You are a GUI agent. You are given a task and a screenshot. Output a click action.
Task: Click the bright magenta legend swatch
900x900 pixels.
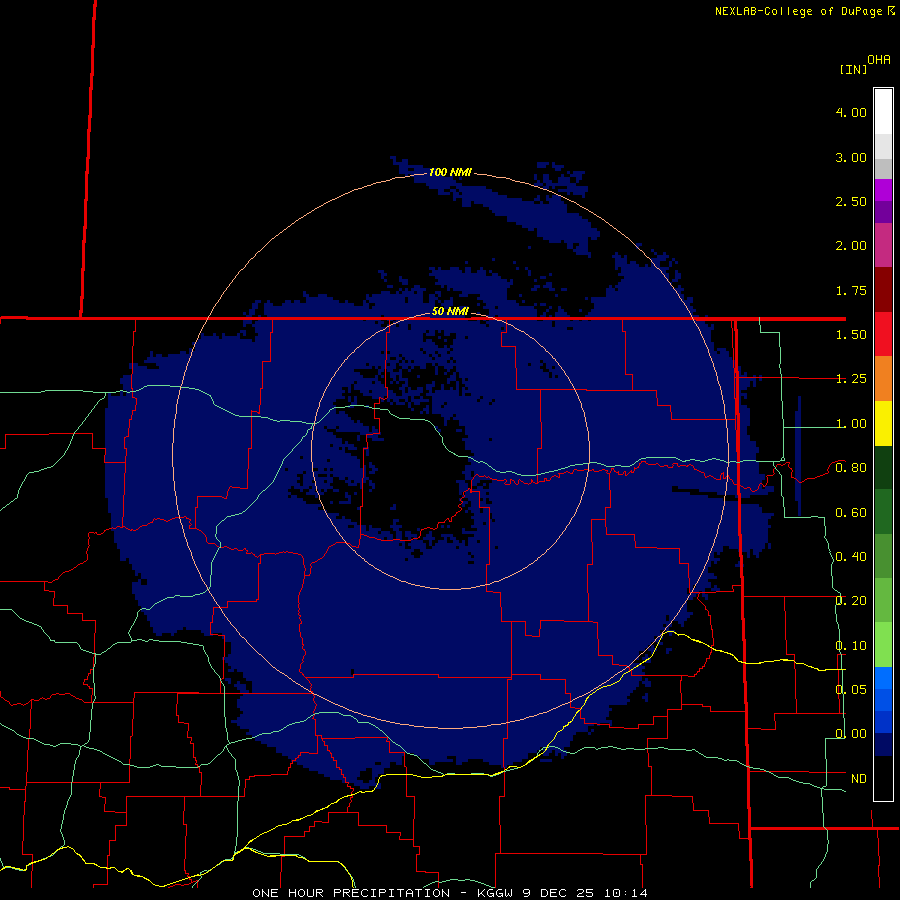pyautogui.click(x=883, y=190)
